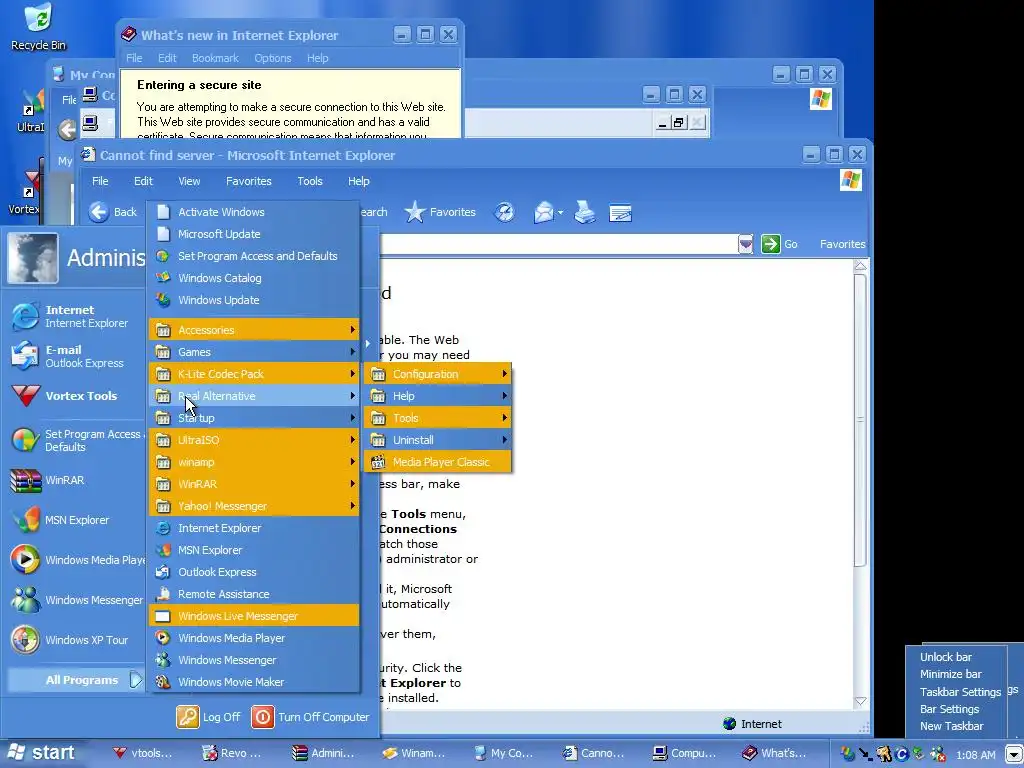Launch Windows Movie Maker
The width and height of the screenshot is (1024, 768).
254,682
